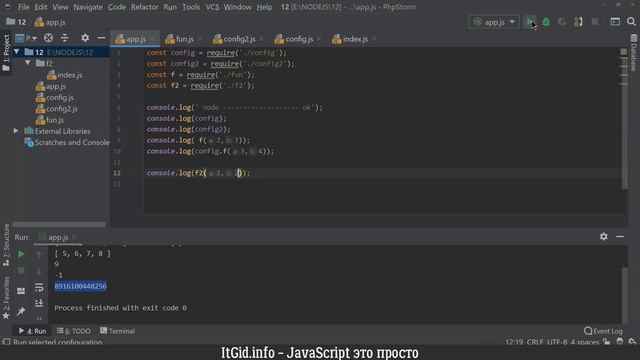
Task: Open the Event Log
Action: tap(603, 331)
